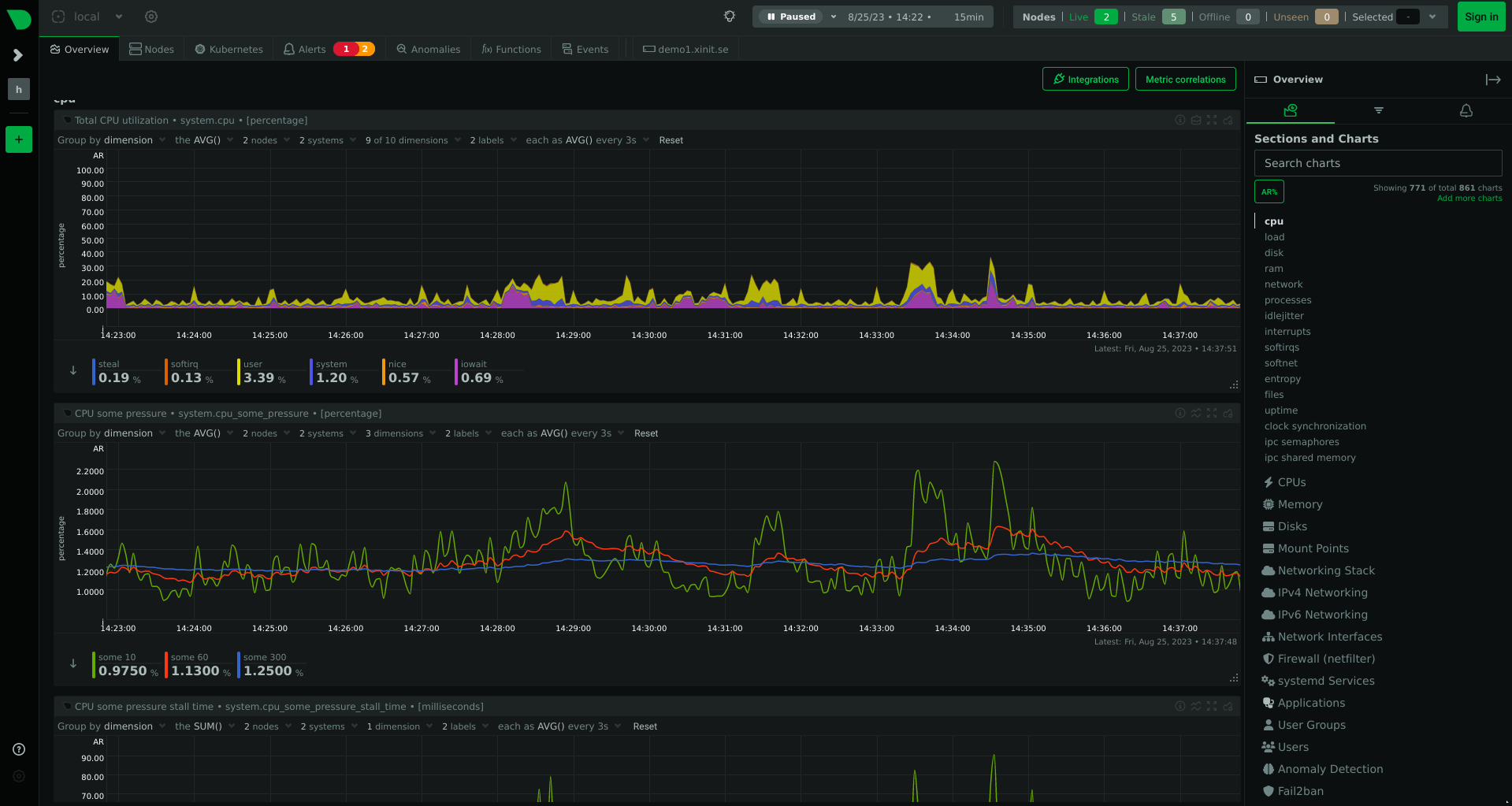Expand CPU some pressure chart to fullscreen
This screenshot has height=806, width=1512.
[1212, 413]
